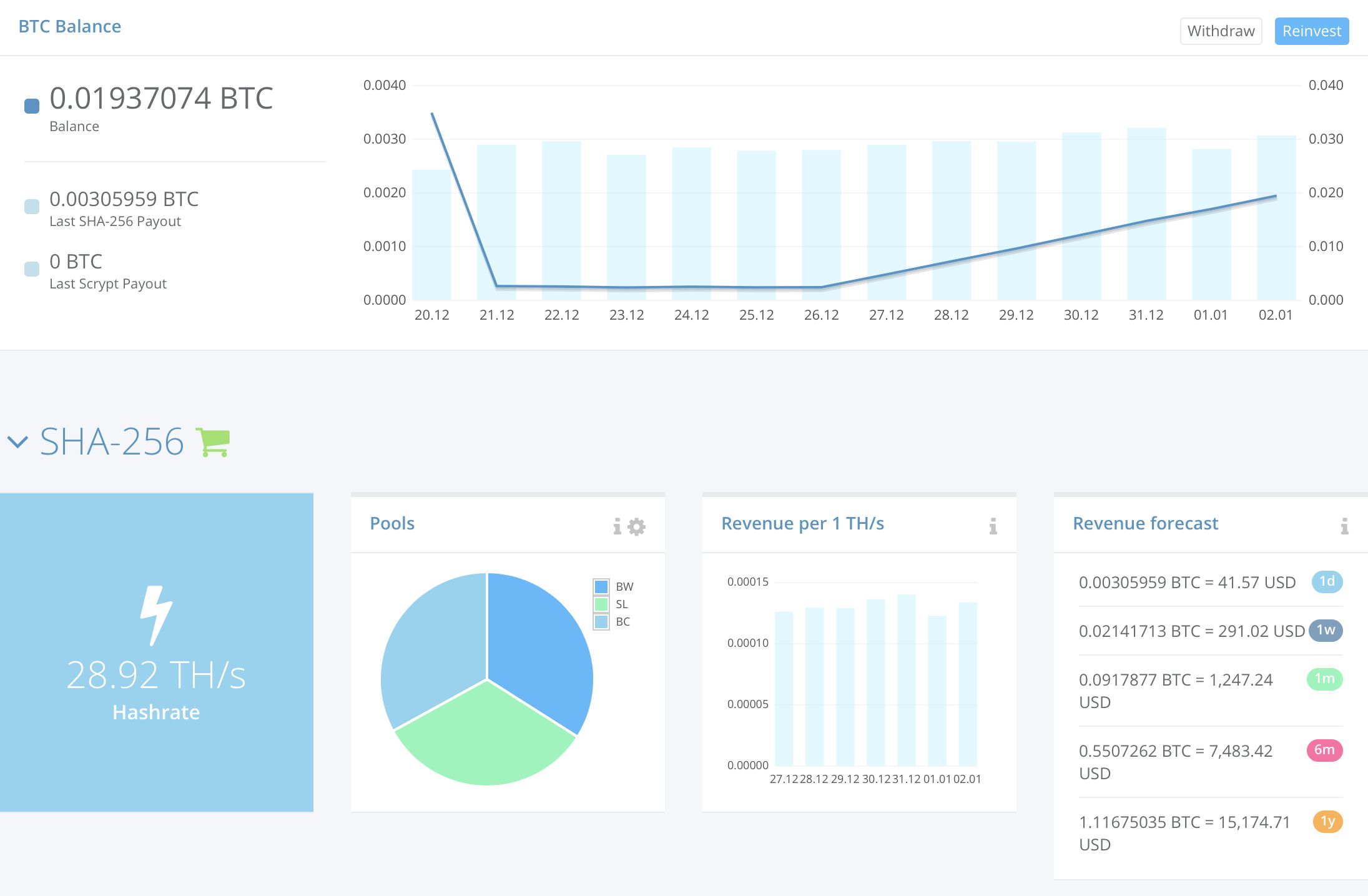Click the Pools info icon
1368x896 pixels.
pos(617,526)
